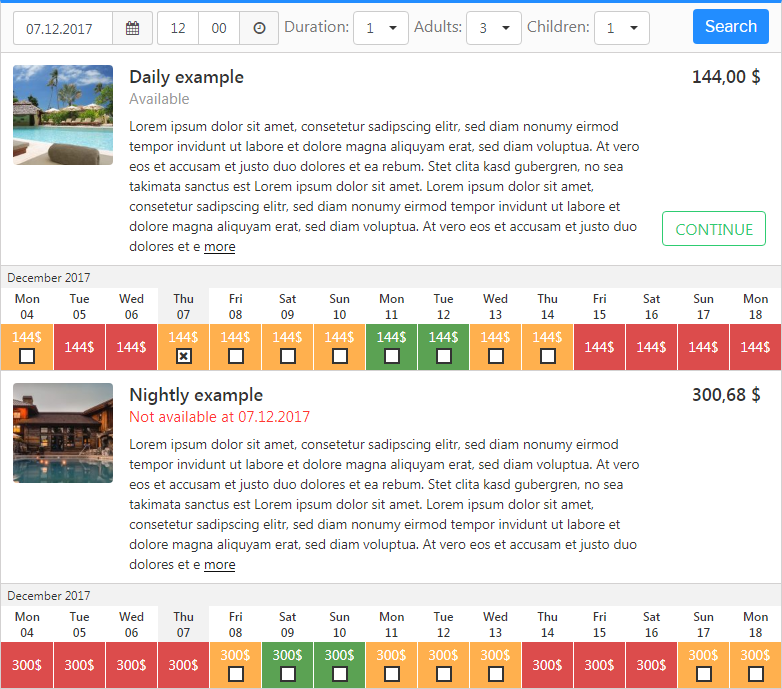This screenshot has height=689, width=782.
Task: Open the calendar date picker icon
Action: [132, 28]
